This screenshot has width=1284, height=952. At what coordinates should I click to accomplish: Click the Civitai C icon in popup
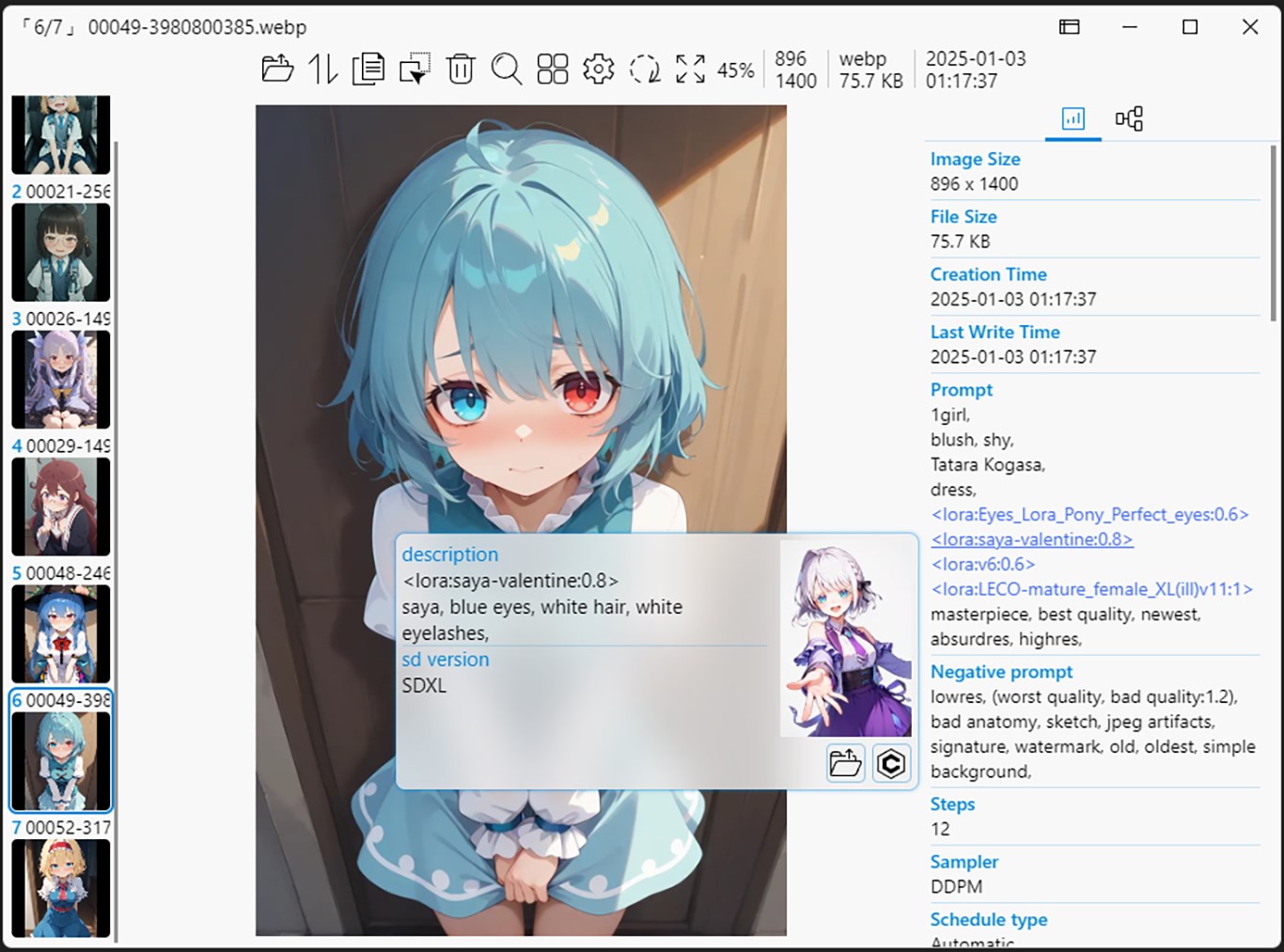pyautogui.click(x=891, y=763)
